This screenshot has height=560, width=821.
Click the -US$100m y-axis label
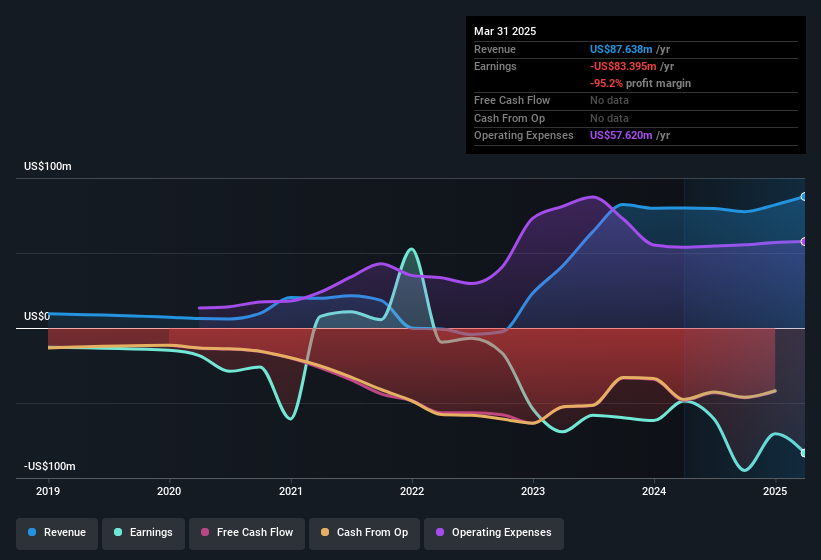click(50, 466)
